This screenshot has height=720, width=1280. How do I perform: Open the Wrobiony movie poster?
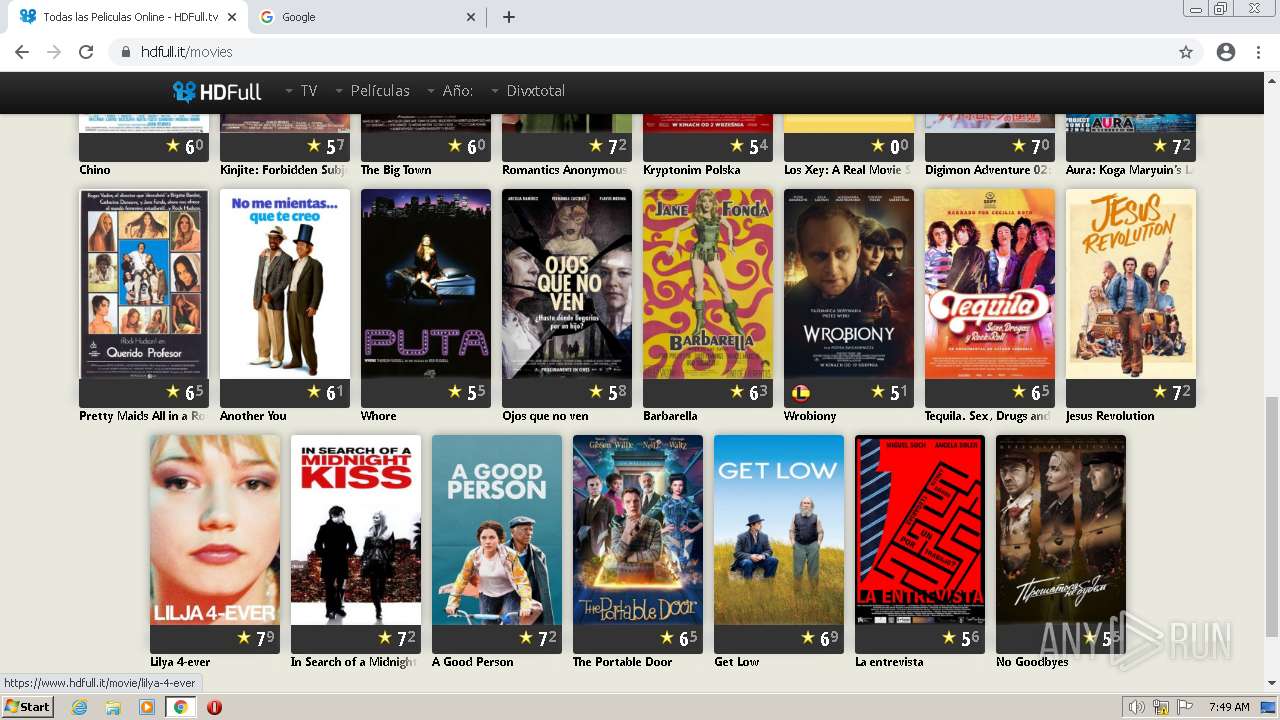click(x=849, y=284)
